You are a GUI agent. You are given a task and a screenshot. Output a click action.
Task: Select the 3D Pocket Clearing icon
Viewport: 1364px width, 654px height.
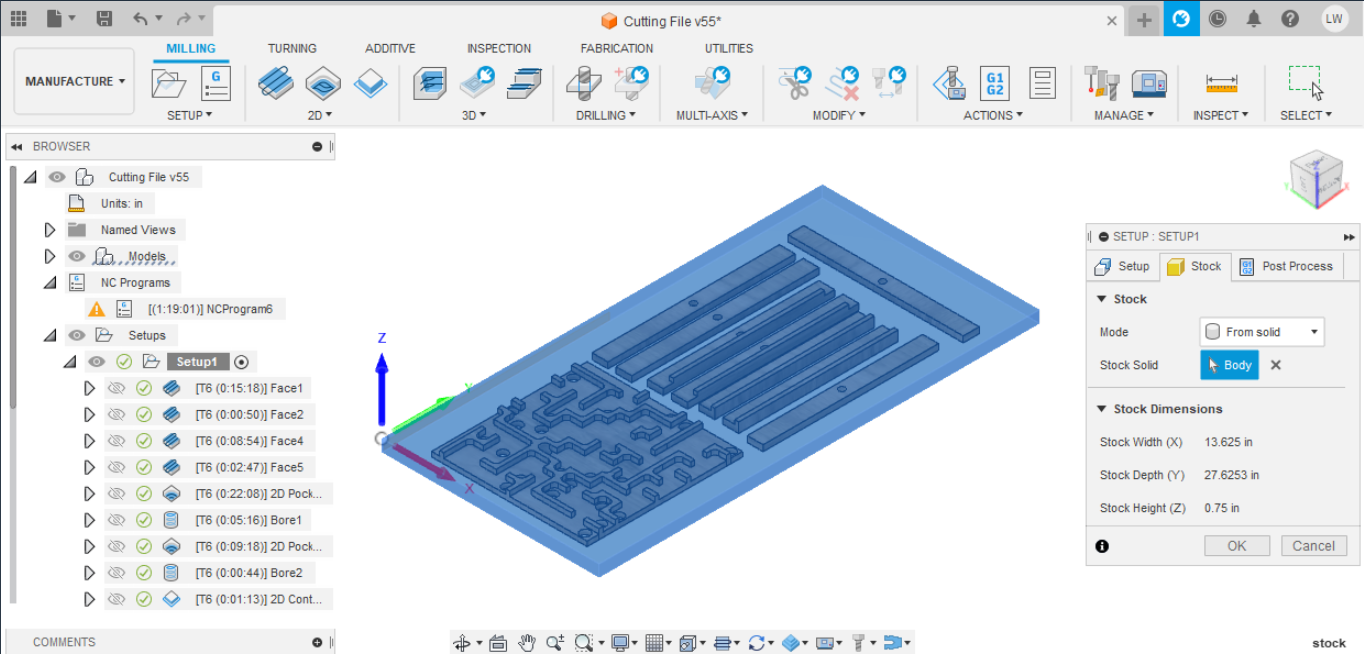coord(477,83)
